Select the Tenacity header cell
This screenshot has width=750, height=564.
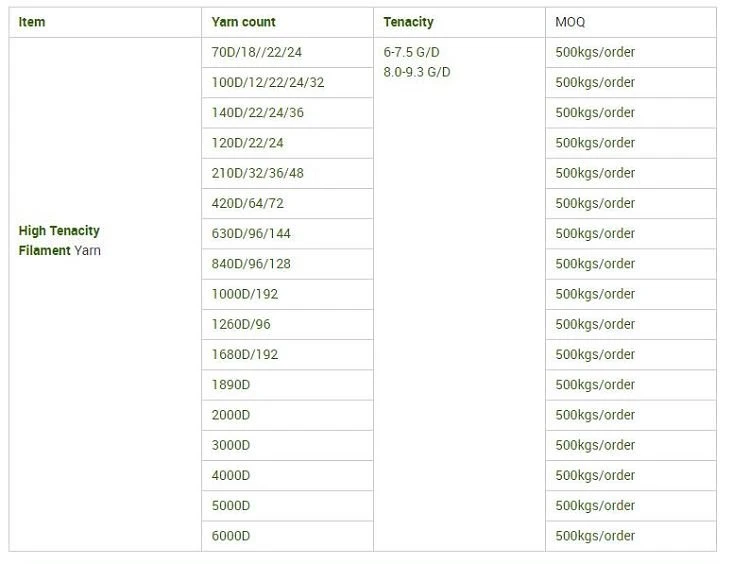[459, 22]
